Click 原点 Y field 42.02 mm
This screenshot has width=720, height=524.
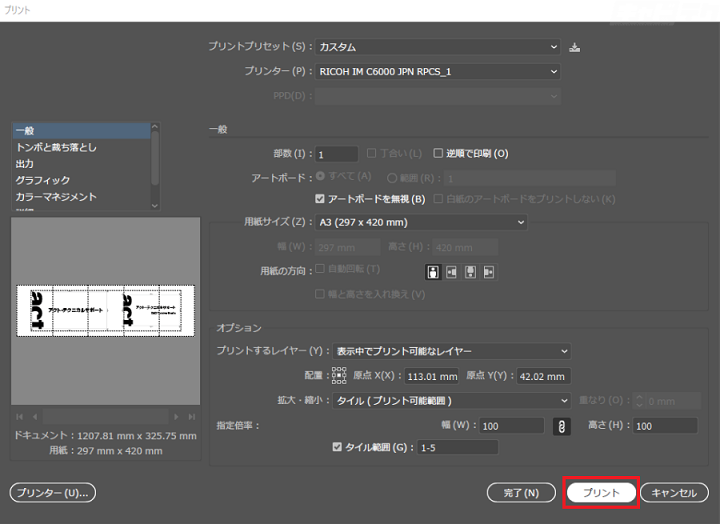point(544,377)
